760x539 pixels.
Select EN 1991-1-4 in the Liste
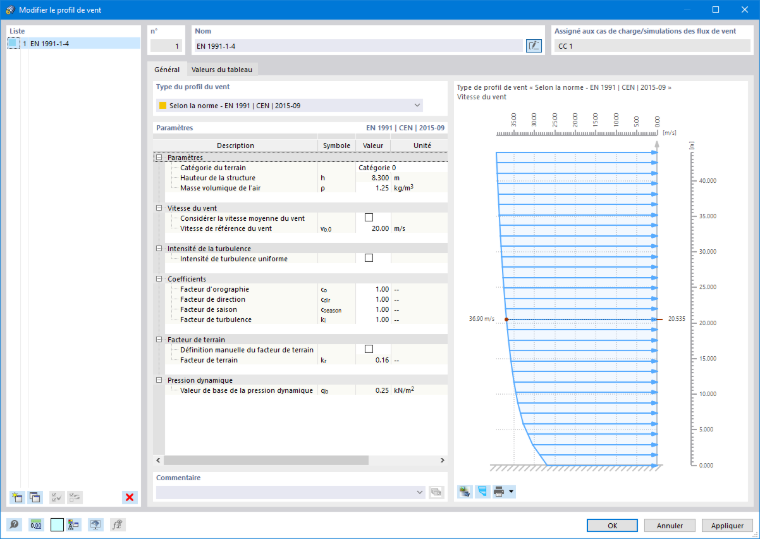[74, 44]
